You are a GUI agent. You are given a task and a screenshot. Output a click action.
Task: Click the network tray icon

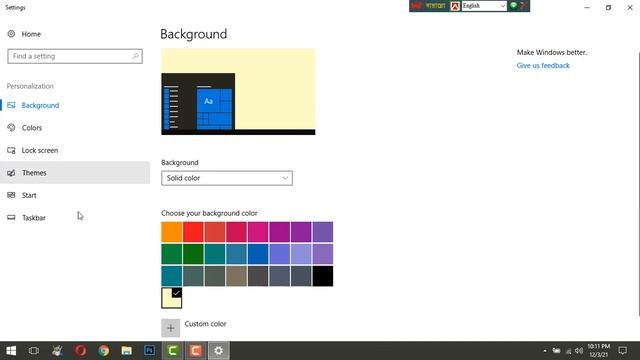pos(568,351)
